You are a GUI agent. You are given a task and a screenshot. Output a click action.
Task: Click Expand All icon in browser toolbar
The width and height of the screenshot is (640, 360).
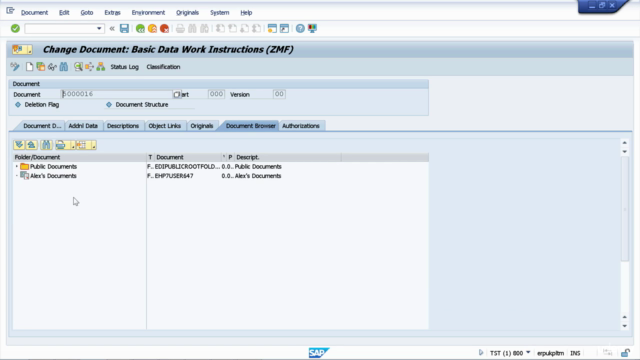click(19, 145)
